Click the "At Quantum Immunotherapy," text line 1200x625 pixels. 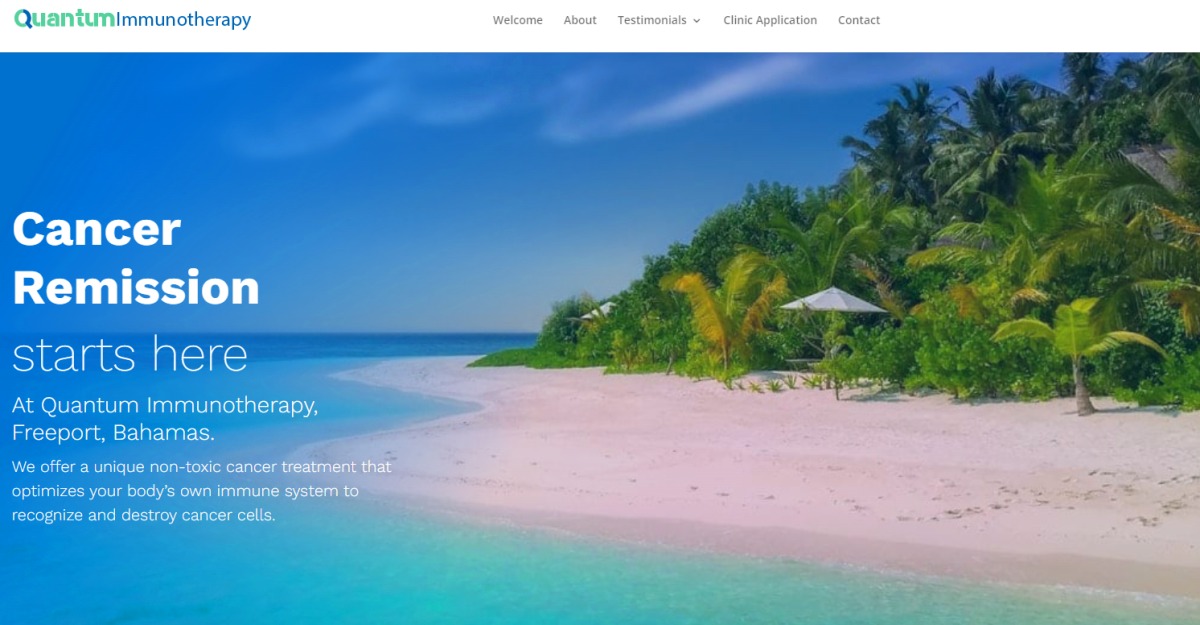[x=165, y=405]
